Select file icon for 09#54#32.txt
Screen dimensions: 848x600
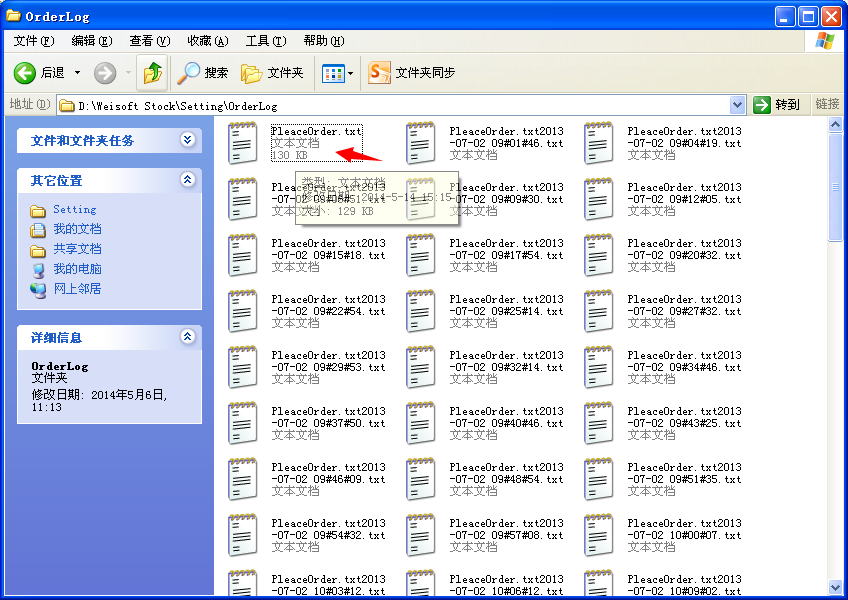pos(242,535)
